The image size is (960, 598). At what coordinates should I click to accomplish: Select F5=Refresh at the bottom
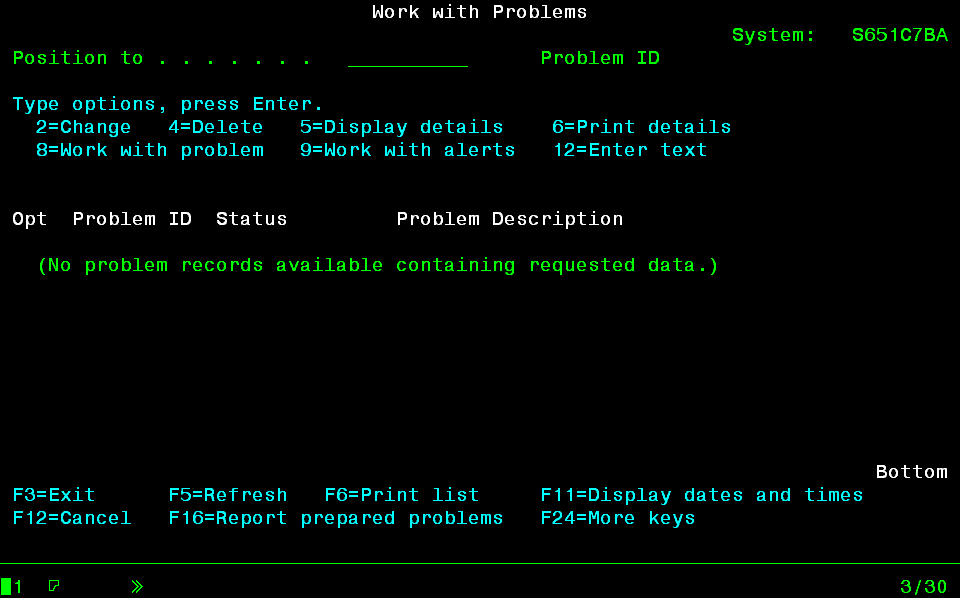tap(228, 495)
